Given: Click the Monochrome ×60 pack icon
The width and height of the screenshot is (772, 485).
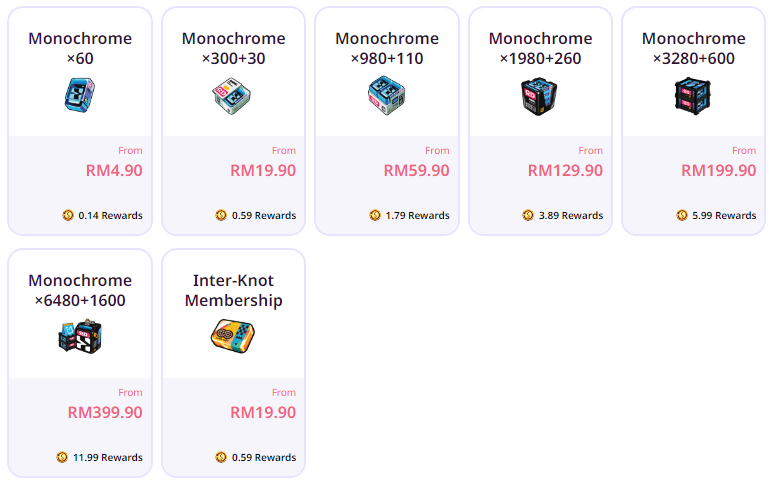Looking at the screenshot, I should click(x=80, y=95).
